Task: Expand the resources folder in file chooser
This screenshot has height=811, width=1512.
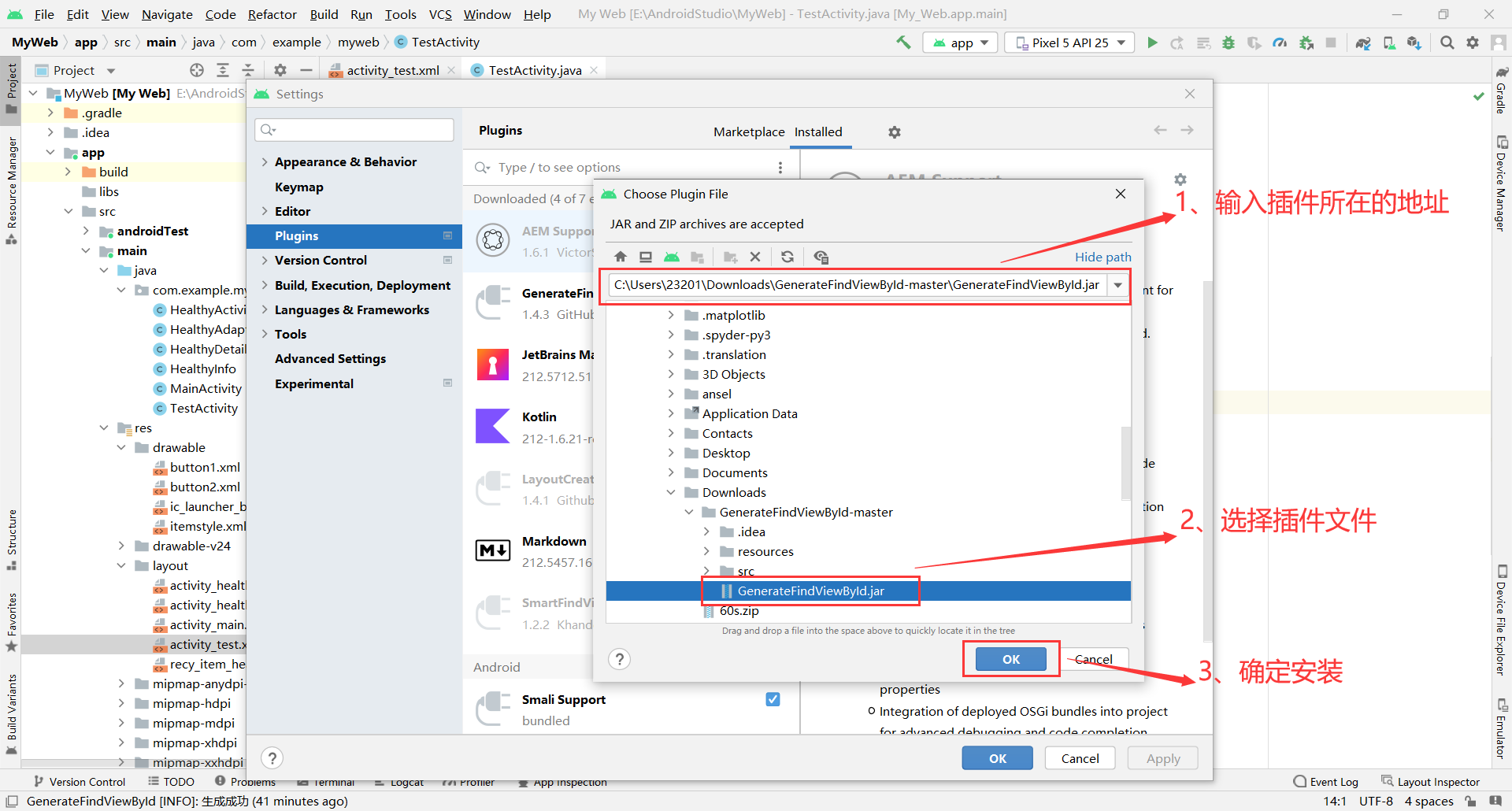Action: point(706,551)
